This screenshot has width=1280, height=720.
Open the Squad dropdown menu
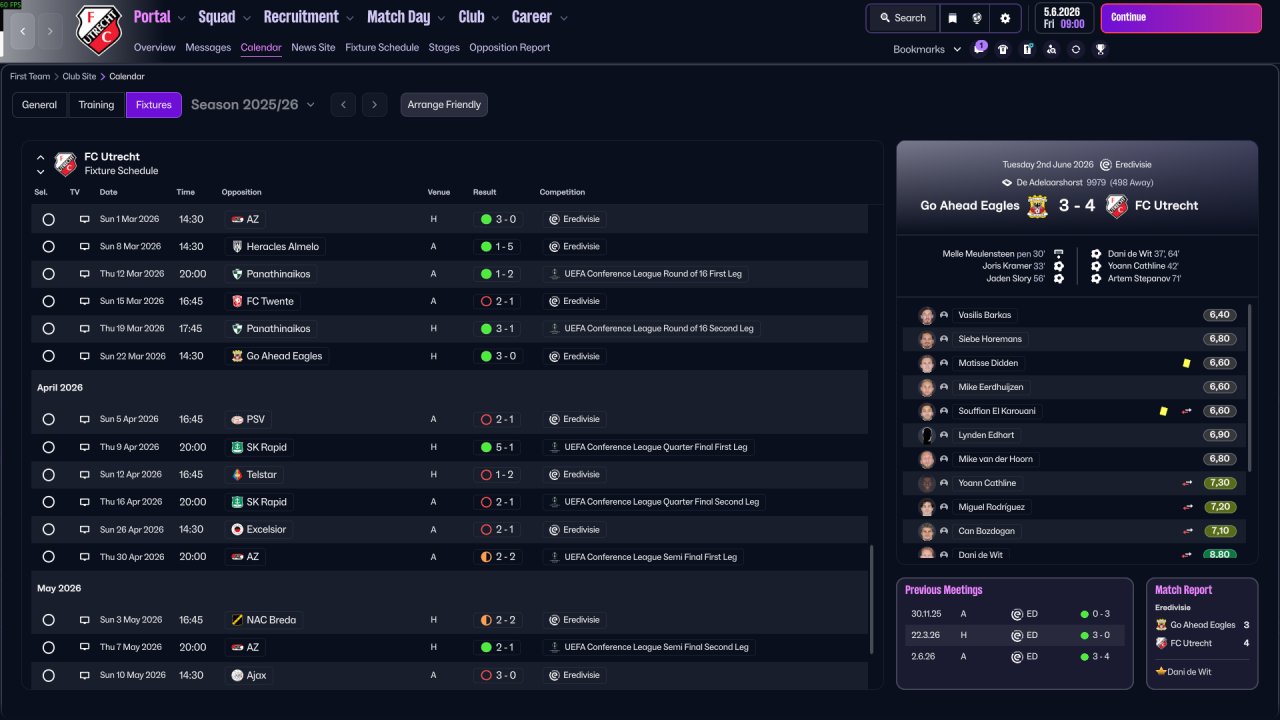click(225, 17)
